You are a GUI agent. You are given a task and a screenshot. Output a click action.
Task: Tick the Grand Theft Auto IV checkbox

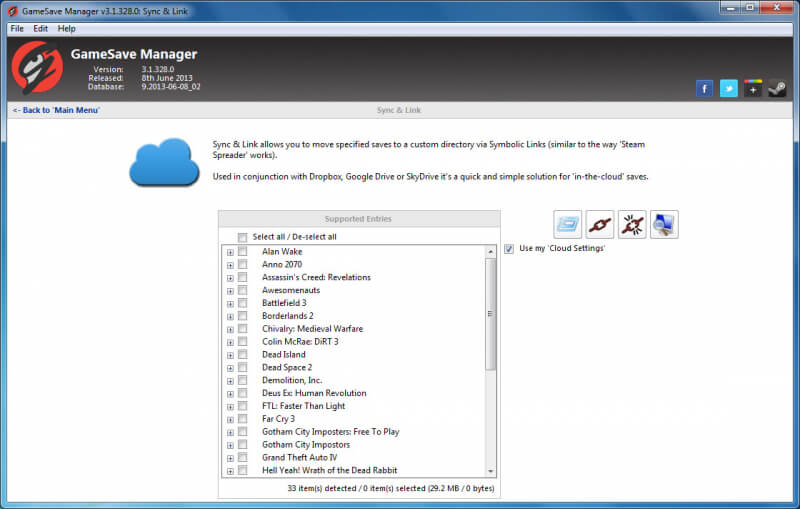tap(243, 457)
